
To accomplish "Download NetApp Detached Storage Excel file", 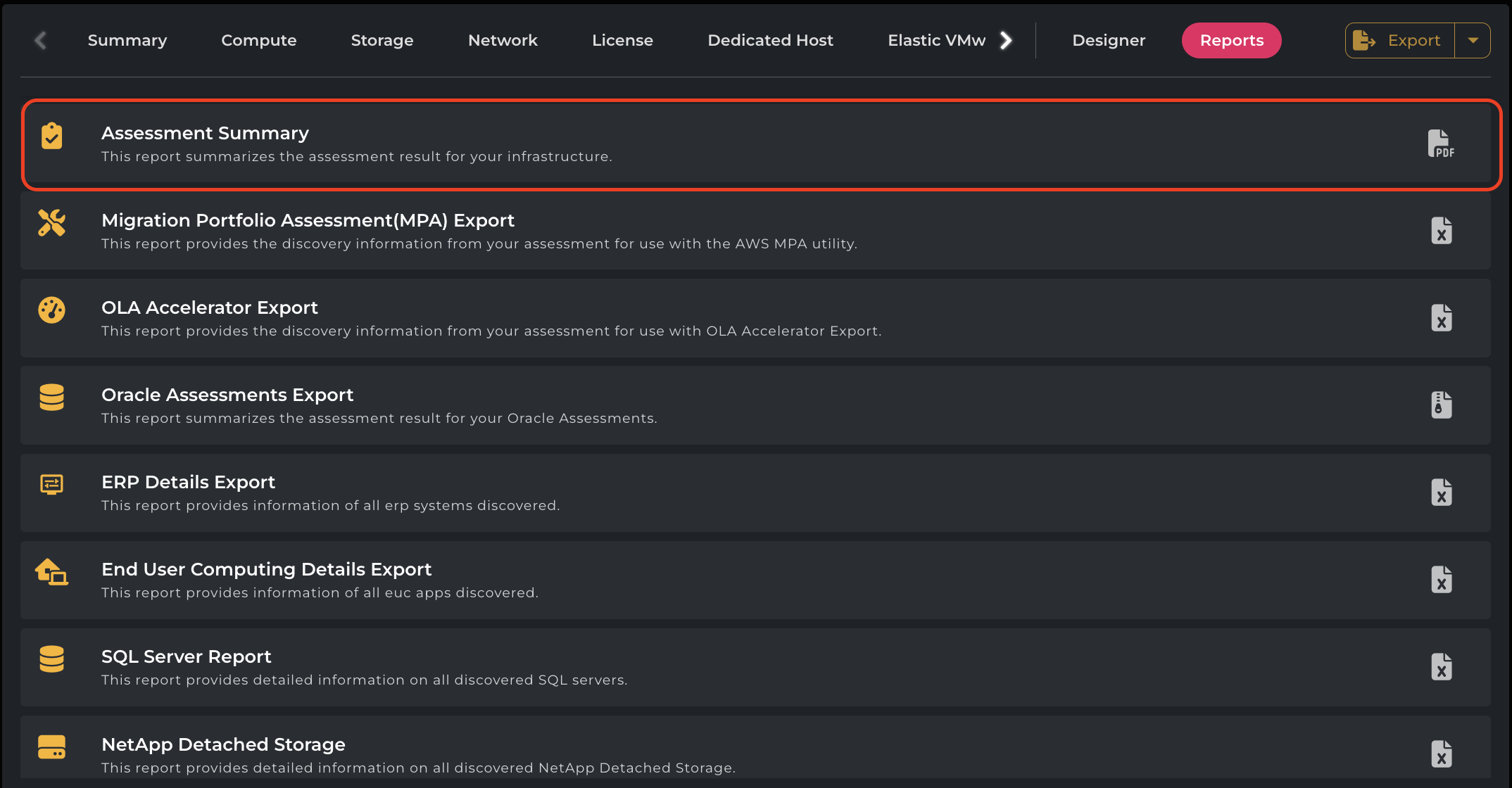I will pyautogui.click(x=1441, y=754).
